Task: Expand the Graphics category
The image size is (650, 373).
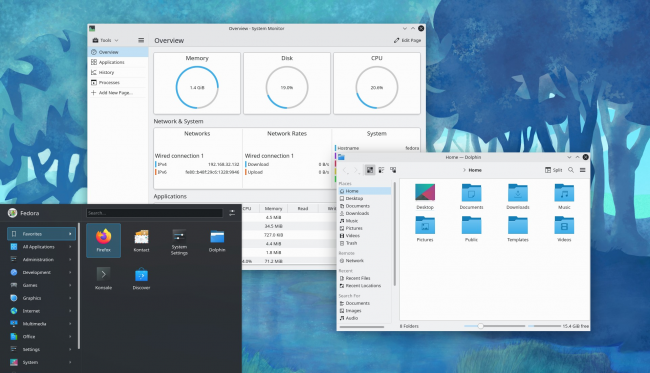Action: point(41,298)
